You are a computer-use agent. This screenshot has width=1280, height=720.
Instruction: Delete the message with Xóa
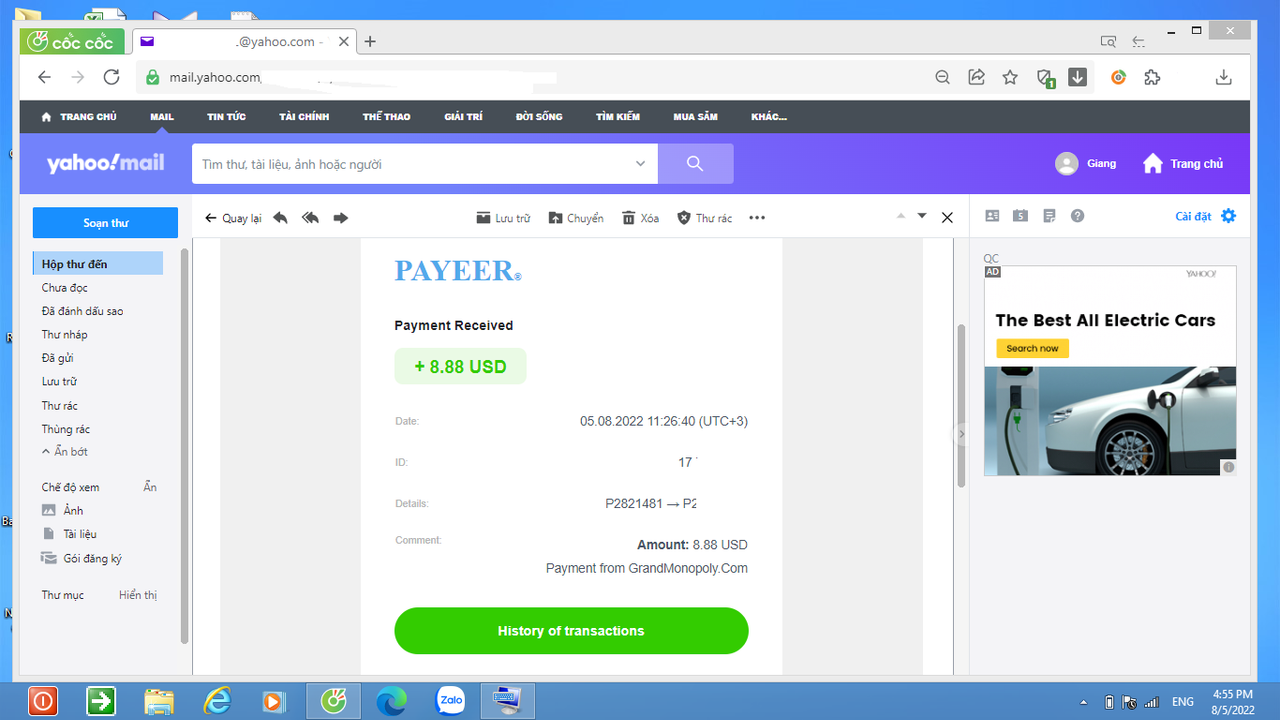coord(640,218)
